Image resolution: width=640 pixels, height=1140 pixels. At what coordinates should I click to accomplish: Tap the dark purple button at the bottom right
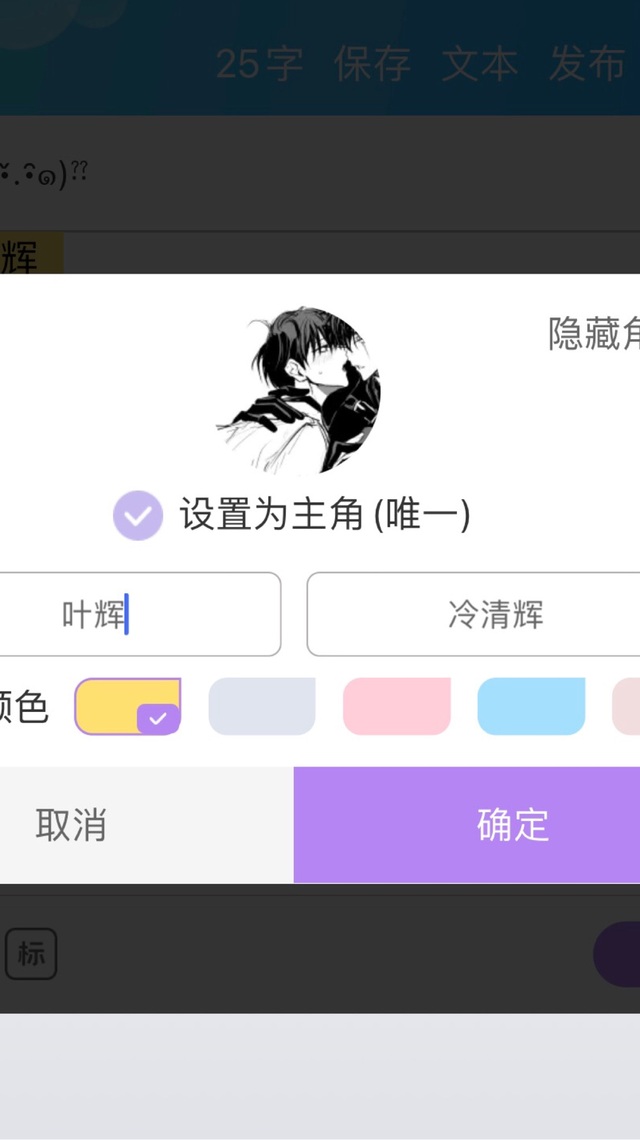617,954
